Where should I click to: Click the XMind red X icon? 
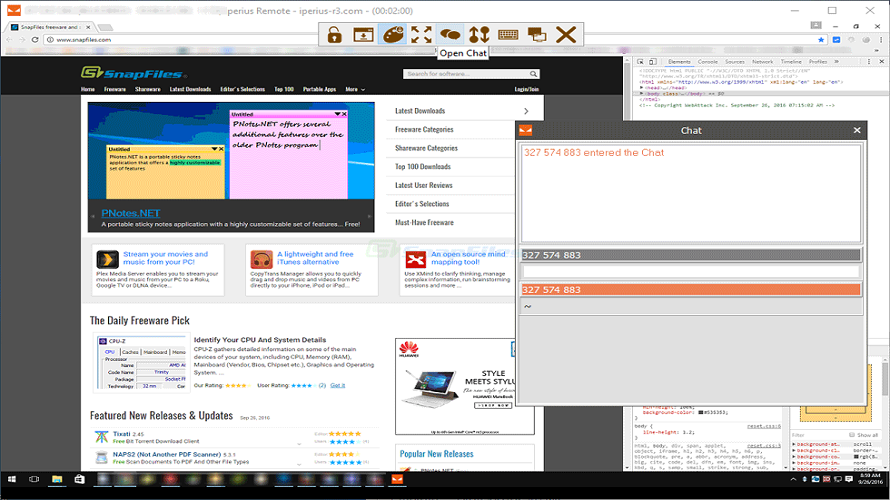point(415,259)
